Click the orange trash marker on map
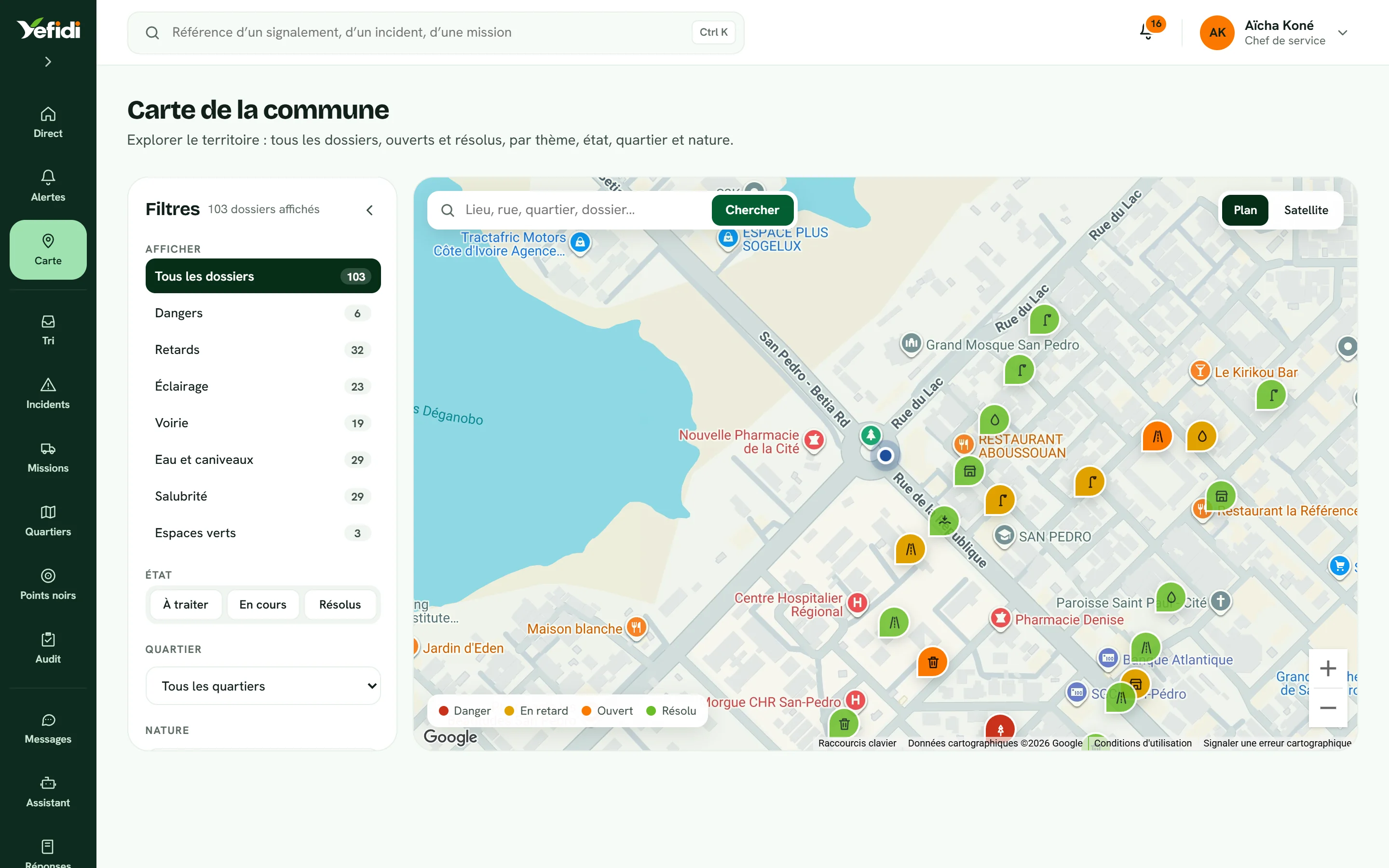 [933, 662]
